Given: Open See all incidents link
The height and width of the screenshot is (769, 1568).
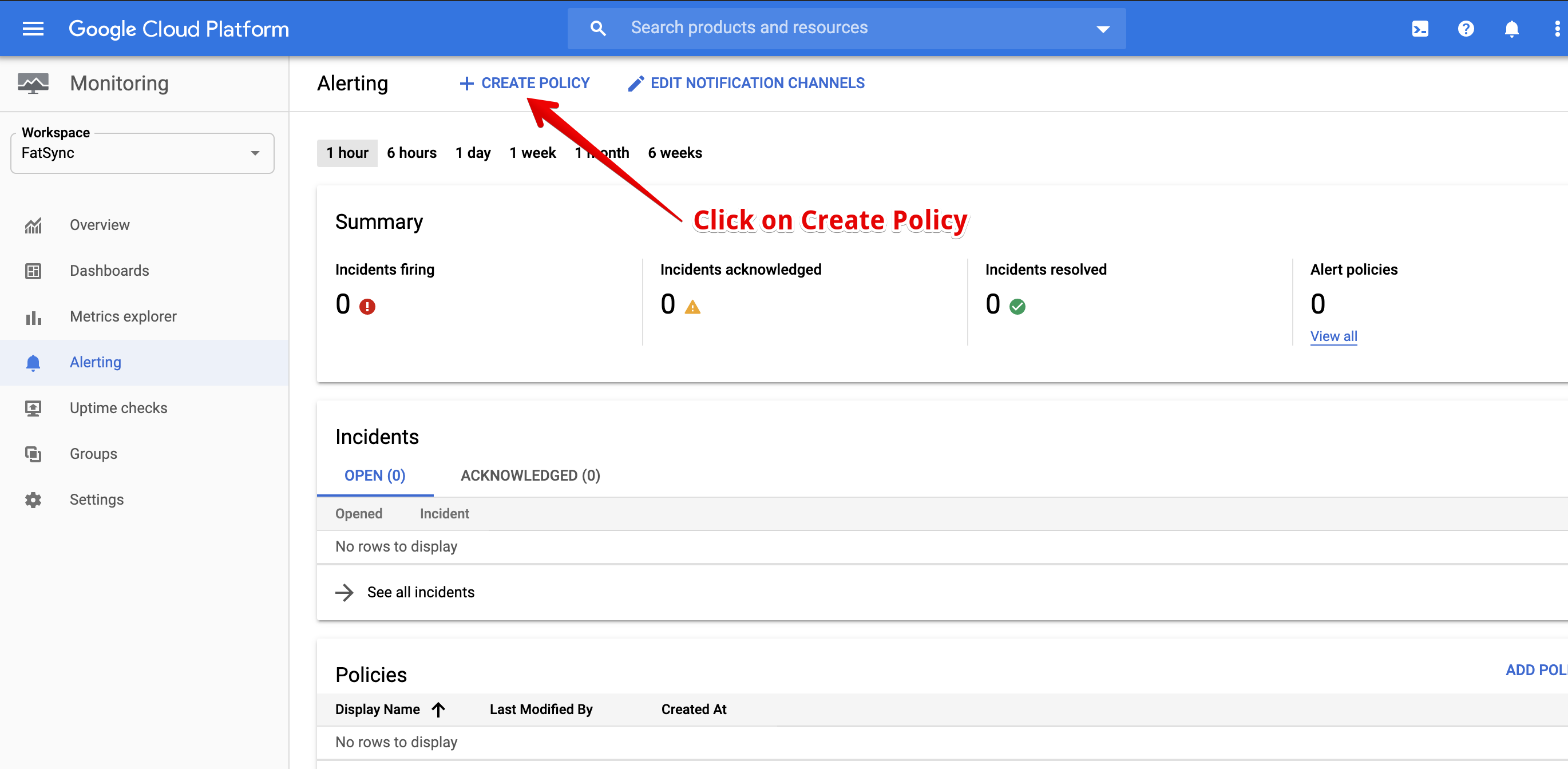Looking at the screenshot, I should point(420,592).
